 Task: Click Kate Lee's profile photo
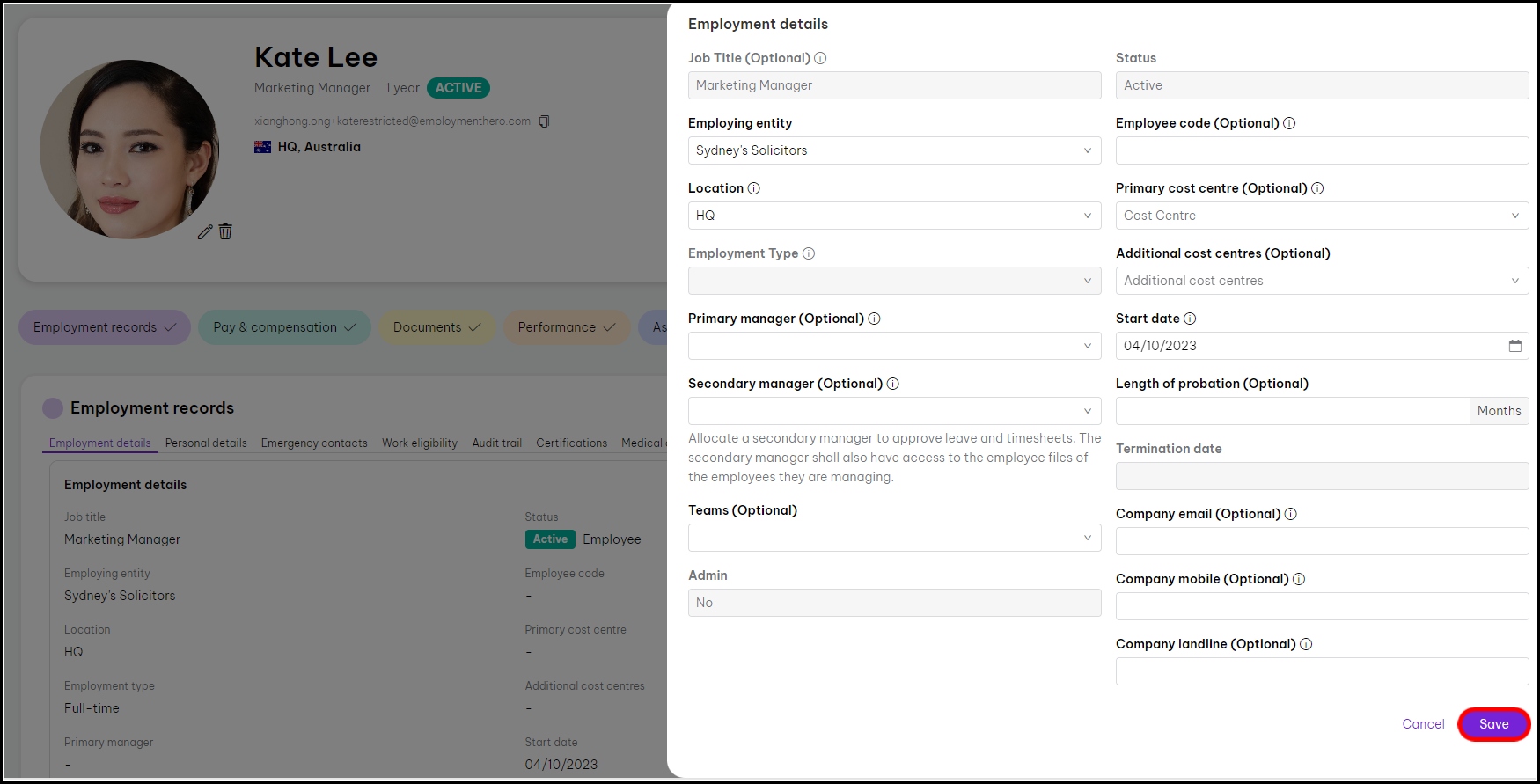(x=129, y=150)
